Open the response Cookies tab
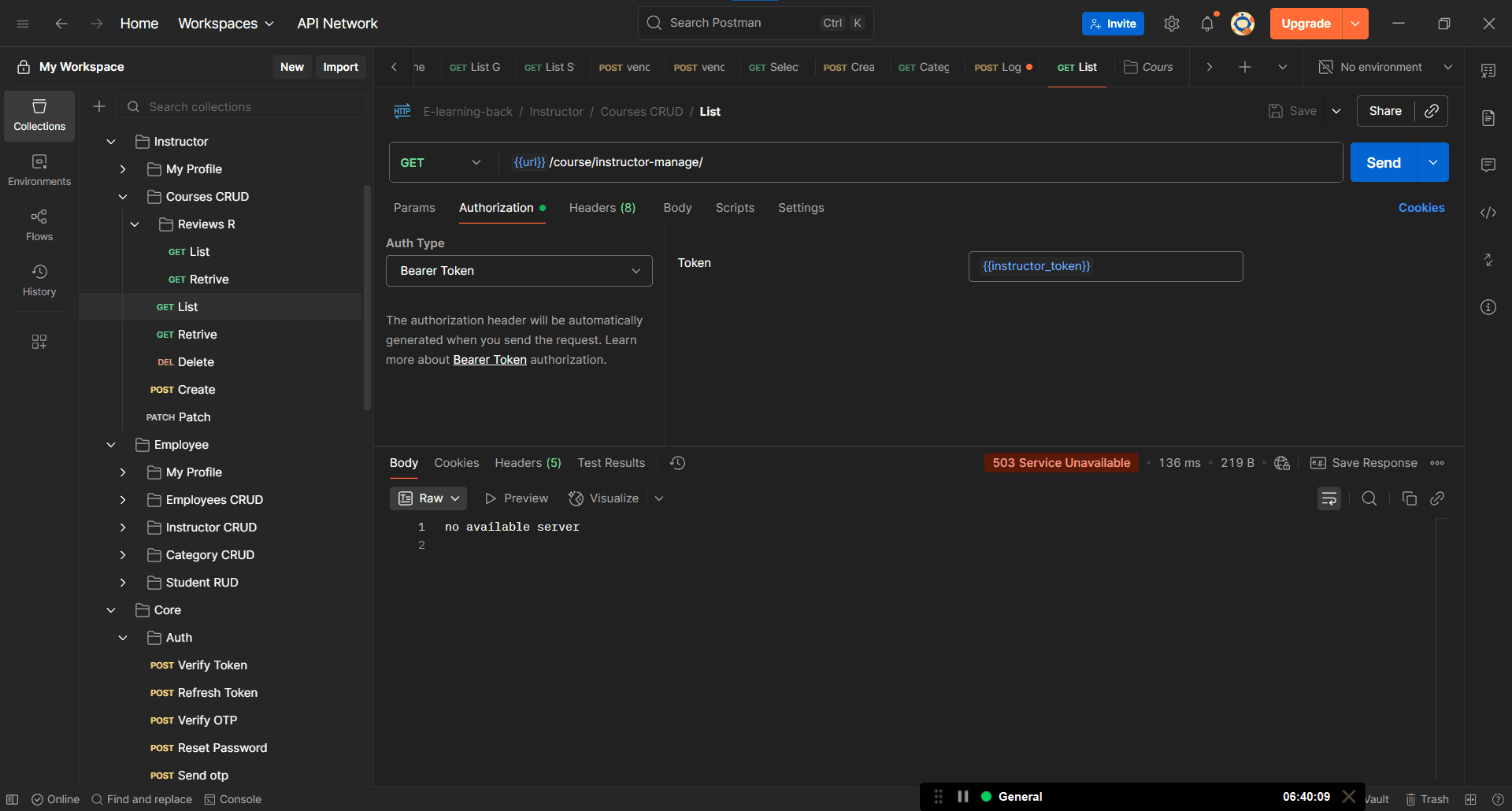Viewport: 1512px width, 811px height. point(457,463)
